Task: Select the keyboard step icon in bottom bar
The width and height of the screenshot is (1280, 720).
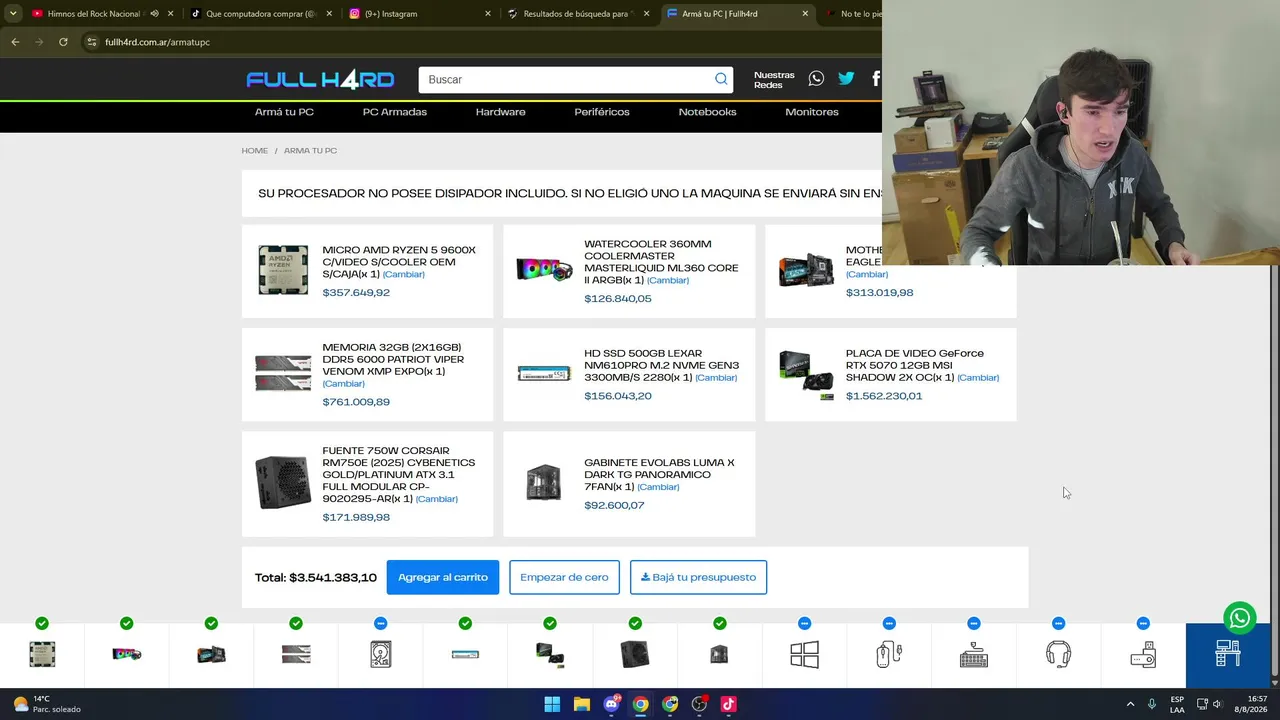Action: (x=974, y=654)
